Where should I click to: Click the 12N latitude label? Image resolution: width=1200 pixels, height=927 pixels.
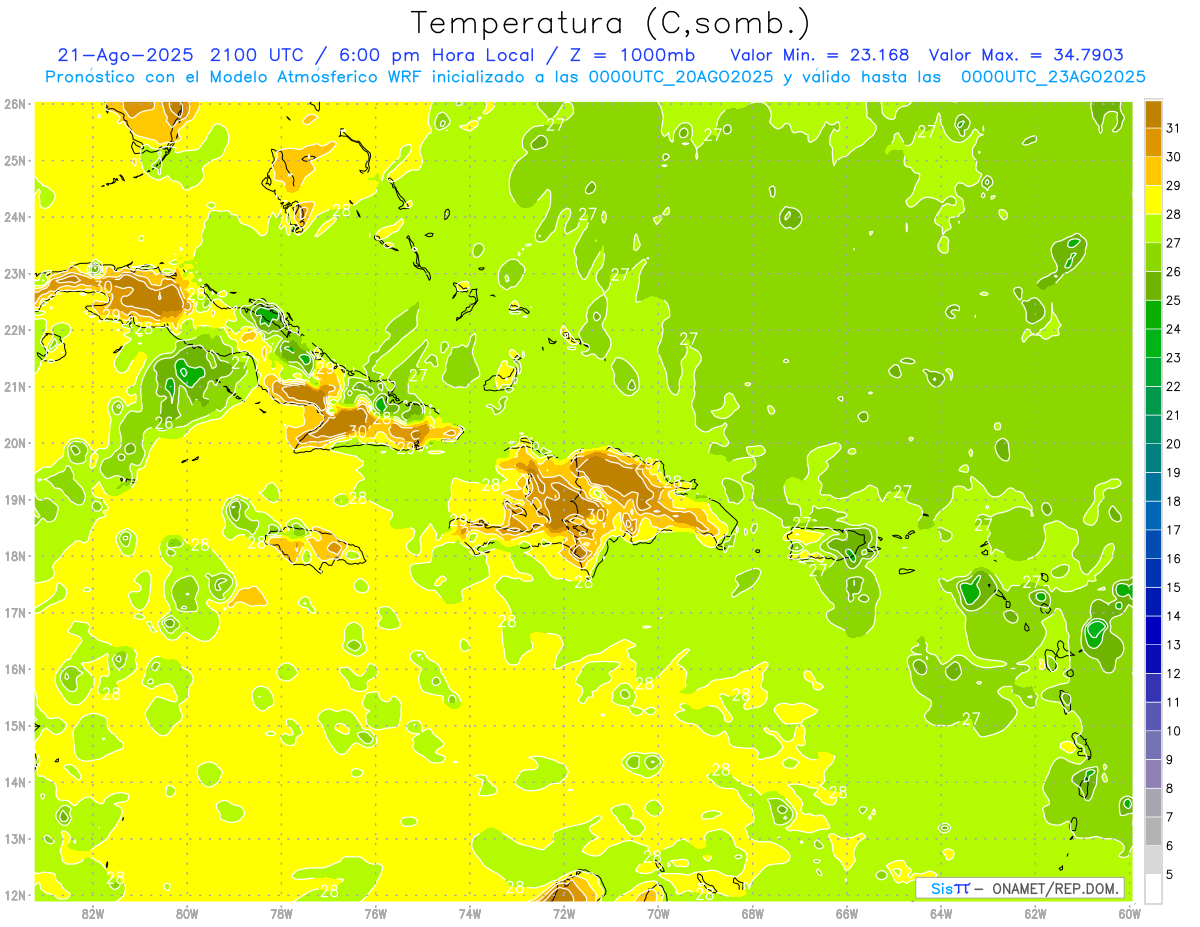pos(14,895)
